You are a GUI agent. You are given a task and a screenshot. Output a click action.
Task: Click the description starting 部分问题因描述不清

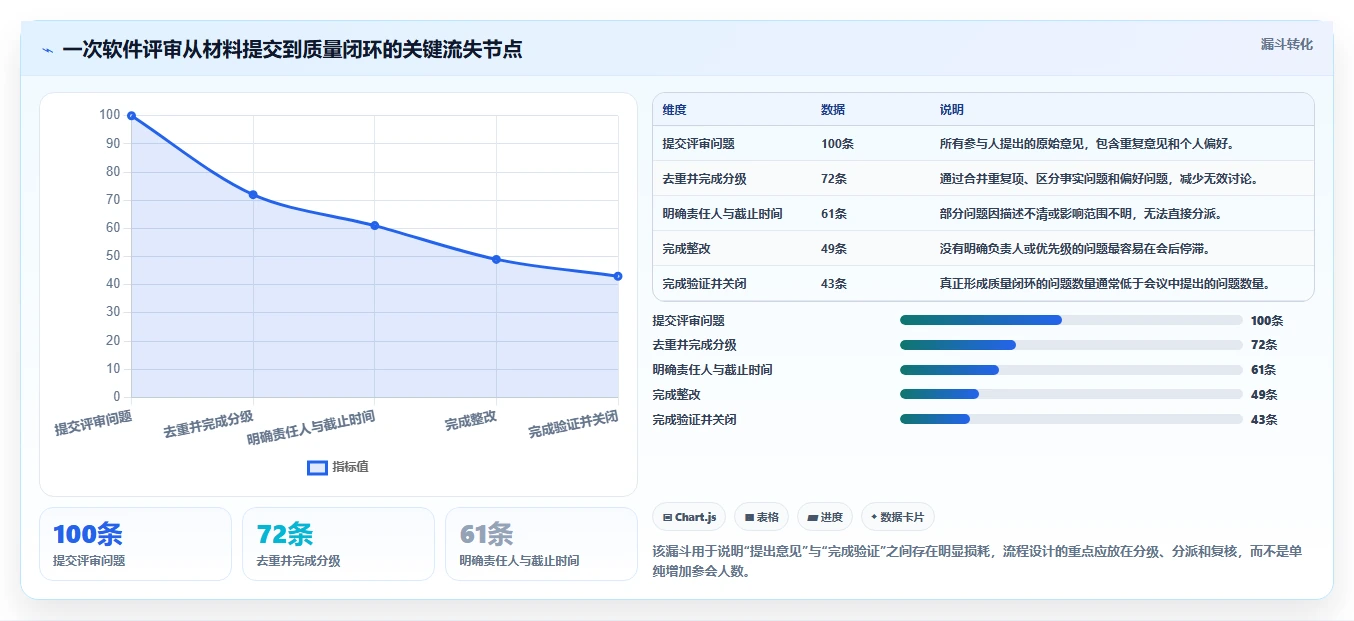click(1081, 214)
